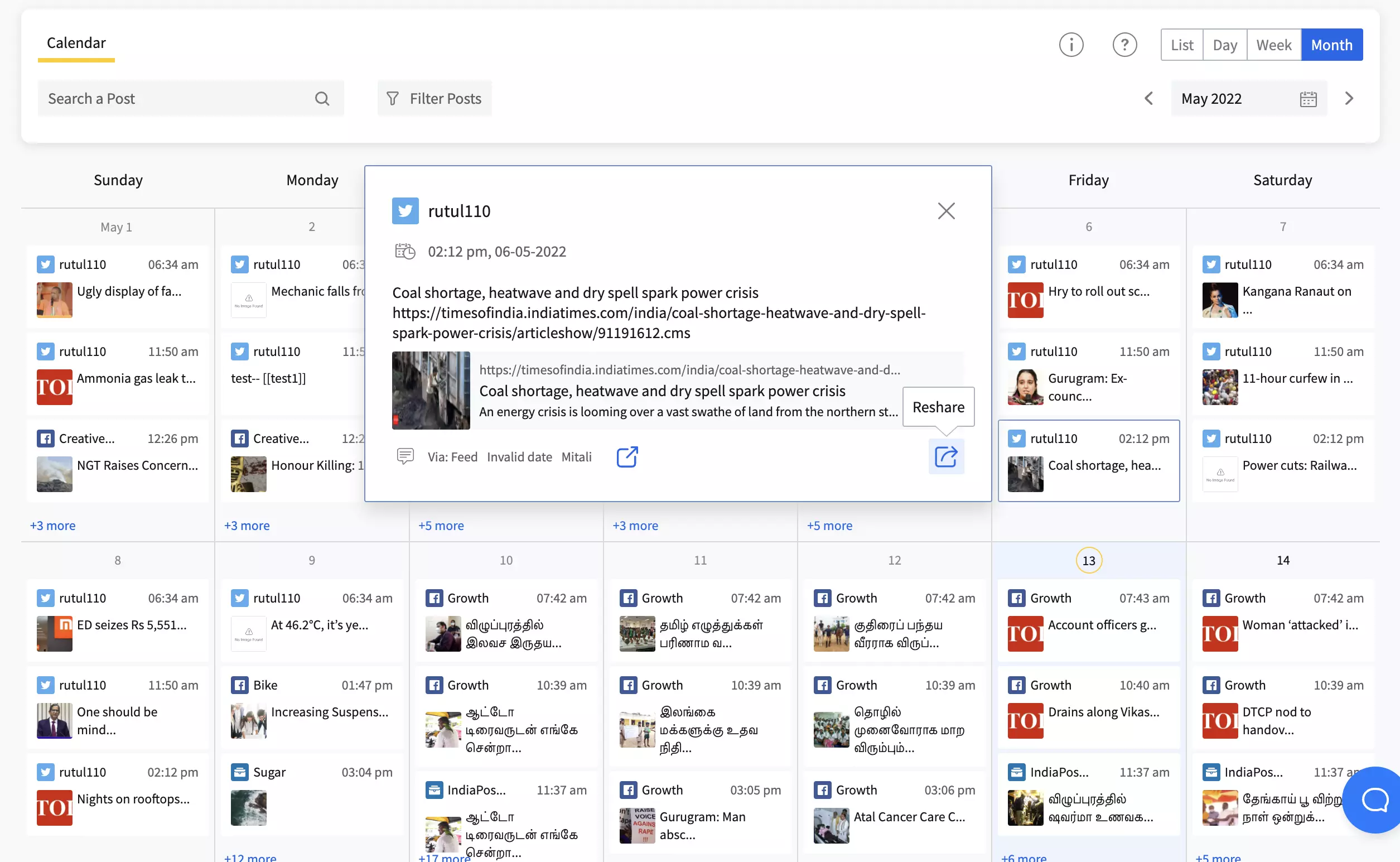Open the May 2022 date selector

1248,99
